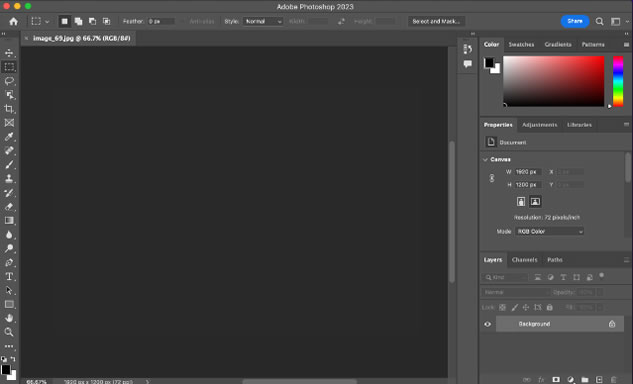Select the Path Selection tool
Viewport: 633px width, 384px height.
coord(9,290)
